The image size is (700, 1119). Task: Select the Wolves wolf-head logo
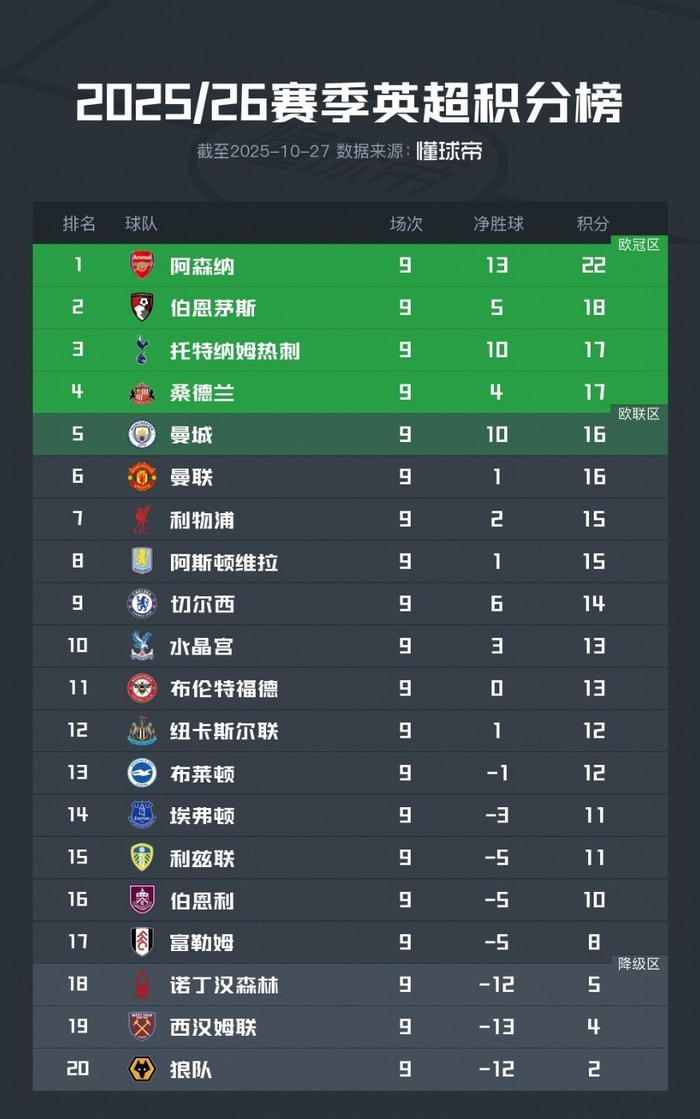tap(142, 1069)
